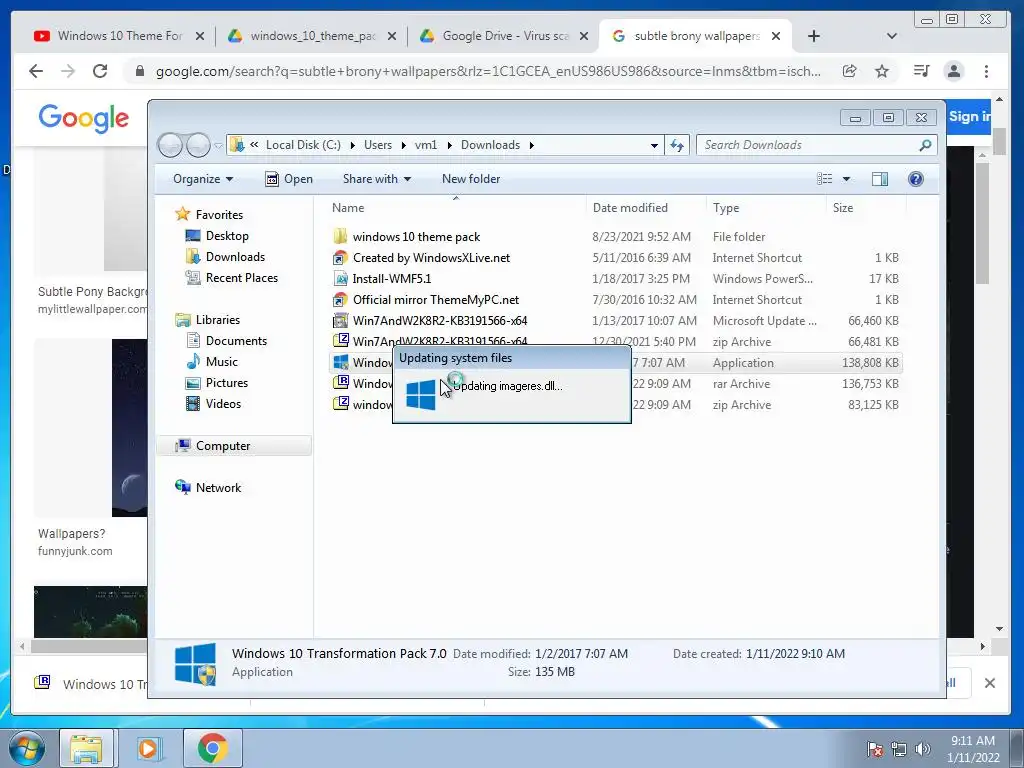Select Official mirror ThemeMyPC.net shortcut
Viewport: 1024px width, 768px height.
coord(426,300)
